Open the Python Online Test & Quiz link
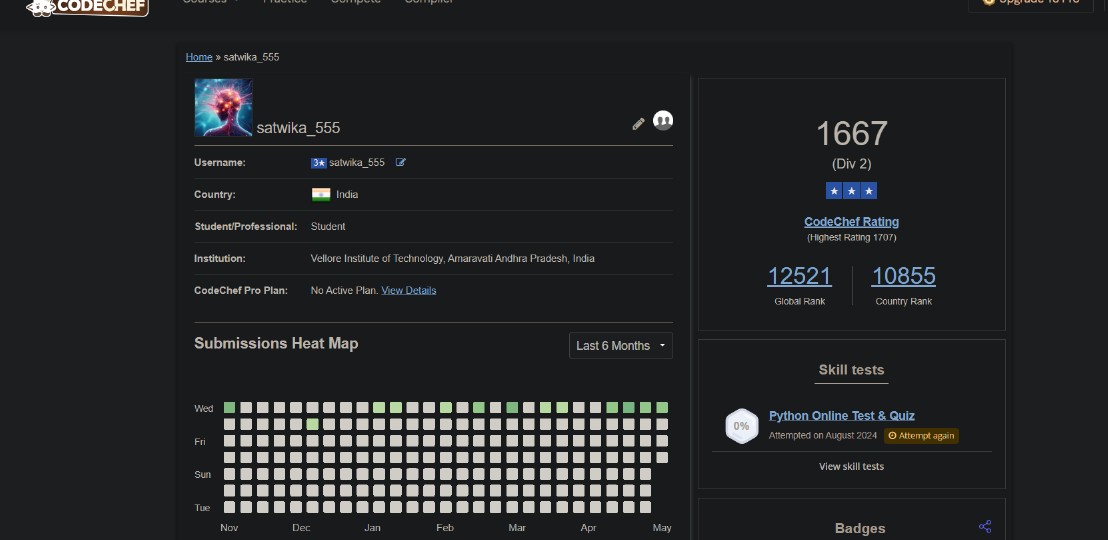This screenshot has height=540, width=1108. pyautogui.click(x=842, y=416)
